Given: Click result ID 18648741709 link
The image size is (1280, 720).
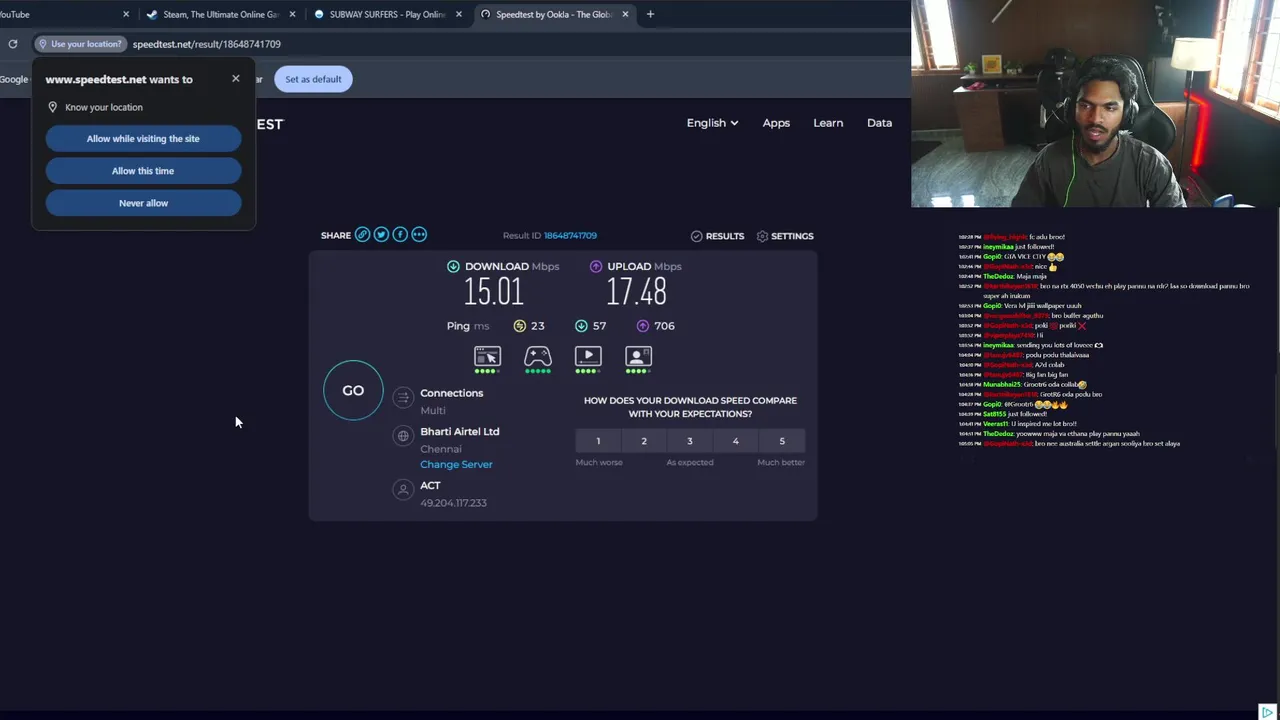Looking at the screenshot, I should [570, 235].
